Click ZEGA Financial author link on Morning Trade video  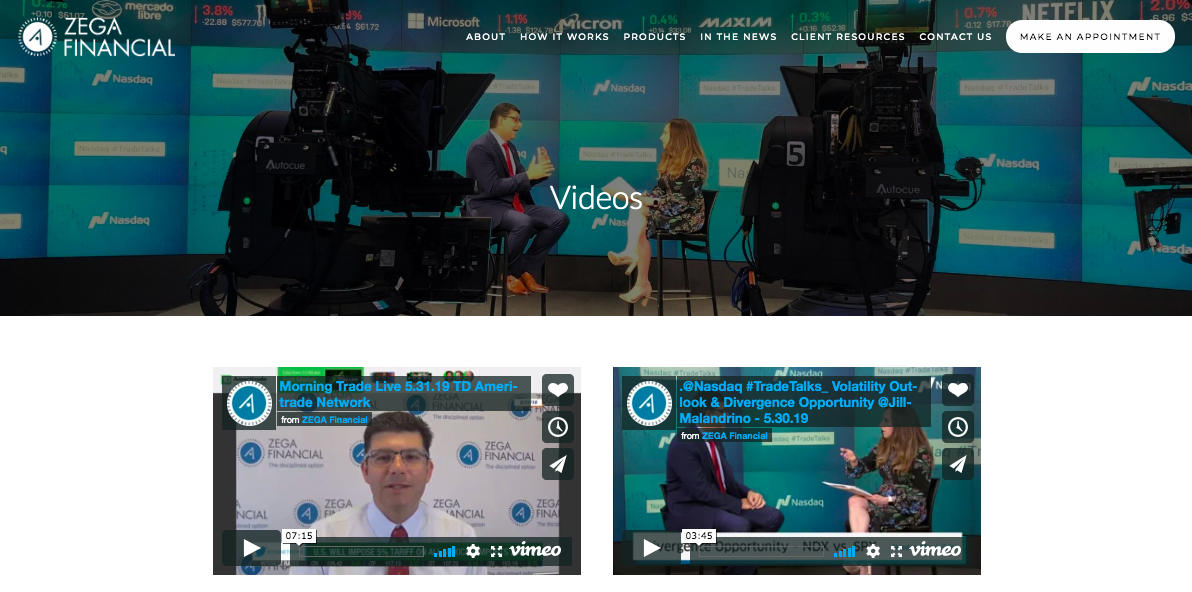[334, 419]
